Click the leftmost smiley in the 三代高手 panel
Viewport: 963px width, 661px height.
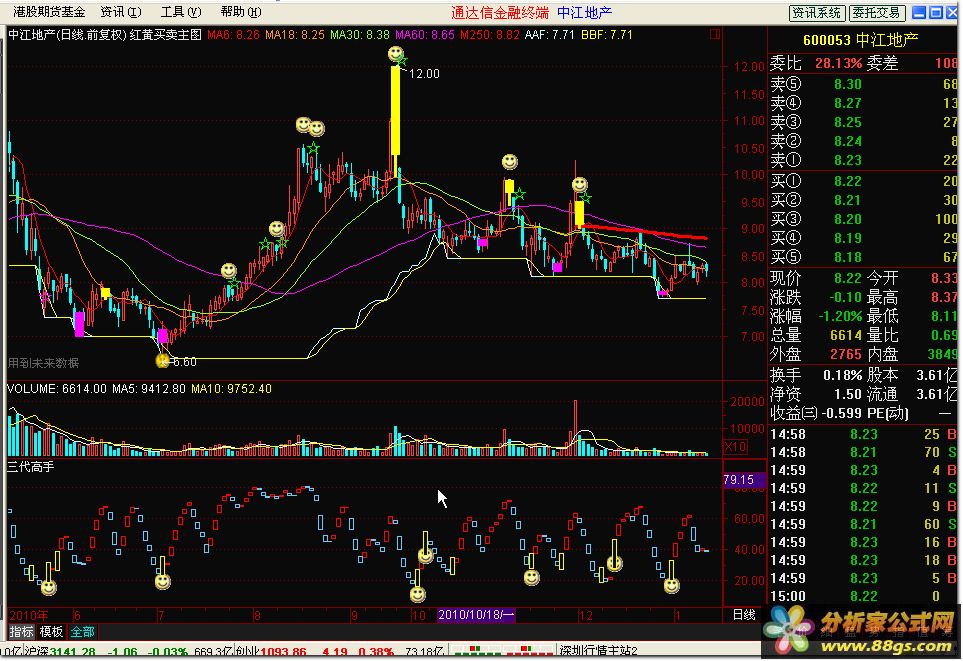pyautogui.click(x=49, y=588)
